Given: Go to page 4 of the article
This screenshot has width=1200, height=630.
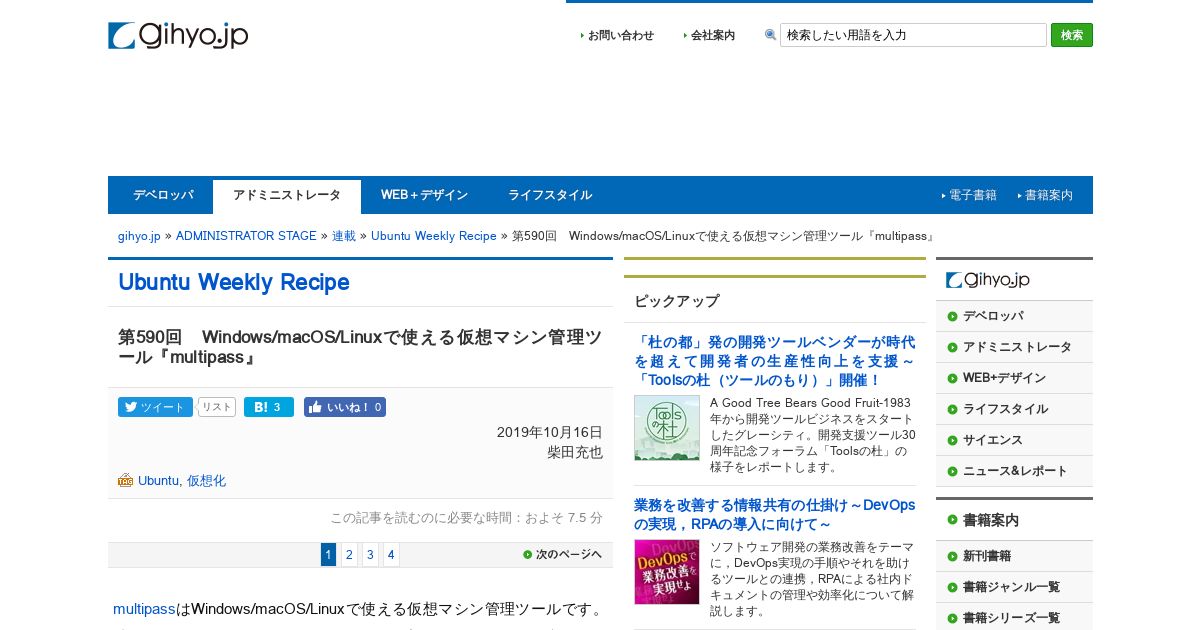Looking at the screenshot, I should coord(391,555).
